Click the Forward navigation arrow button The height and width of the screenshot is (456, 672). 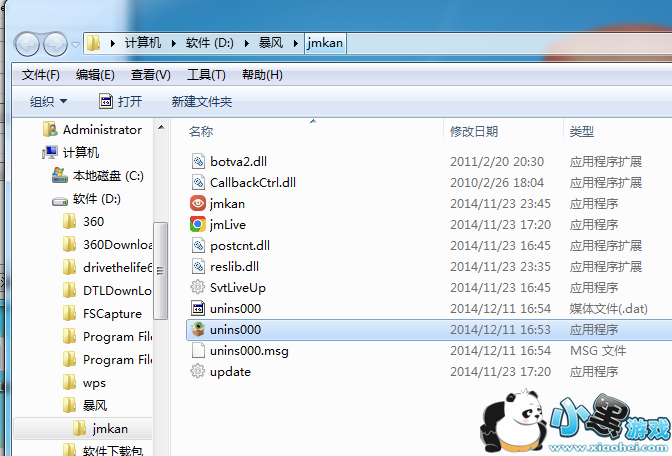pyautogui.click(x=55, y=44)
